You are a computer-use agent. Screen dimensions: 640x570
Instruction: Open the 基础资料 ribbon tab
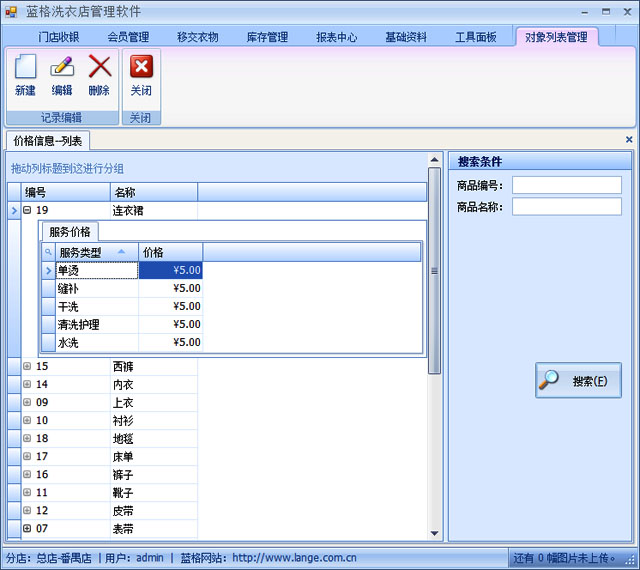coord(406,37)
